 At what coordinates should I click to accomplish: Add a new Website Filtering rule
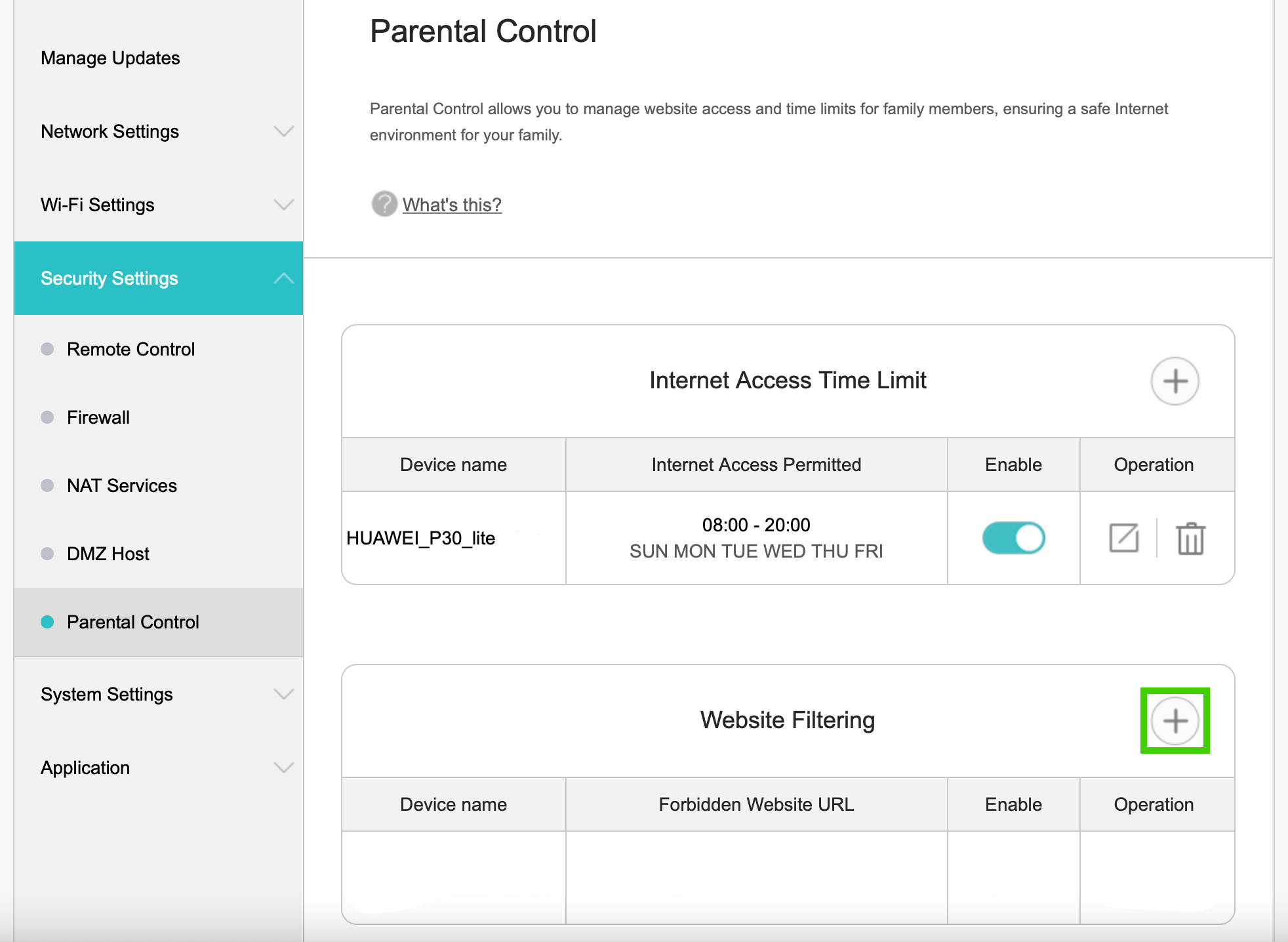click(x=1175, y=721)
